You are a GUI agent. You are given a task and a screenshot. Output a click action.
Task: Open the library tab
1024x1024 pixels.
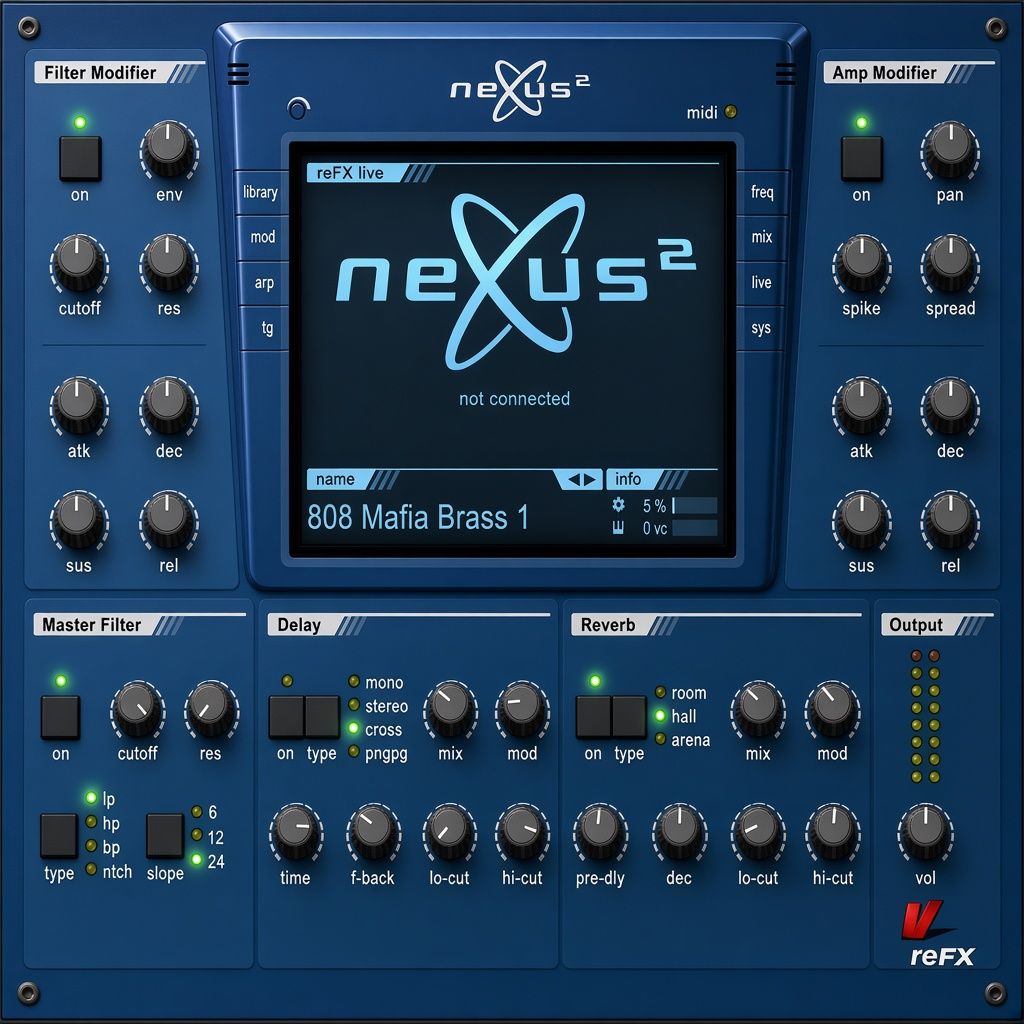(261, 192)
